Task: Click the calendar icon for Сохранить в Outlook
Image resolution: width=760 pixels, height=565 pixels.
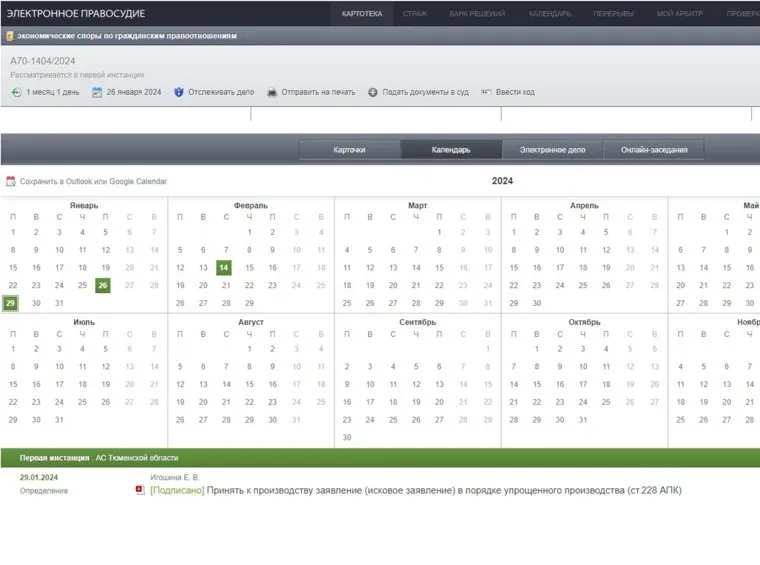Action: coord(11,181)
